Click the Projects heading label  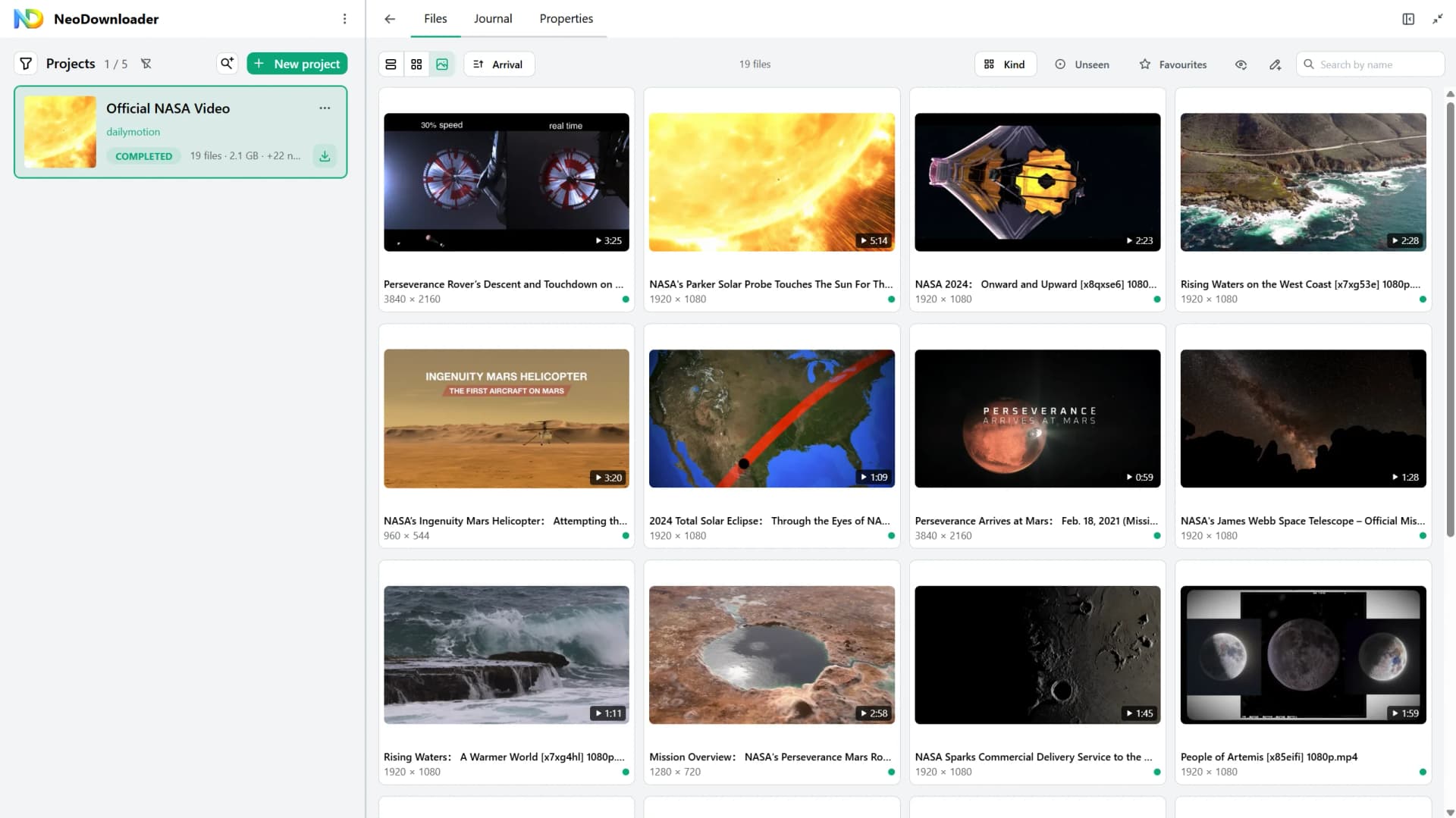click(x=71, y=64)
